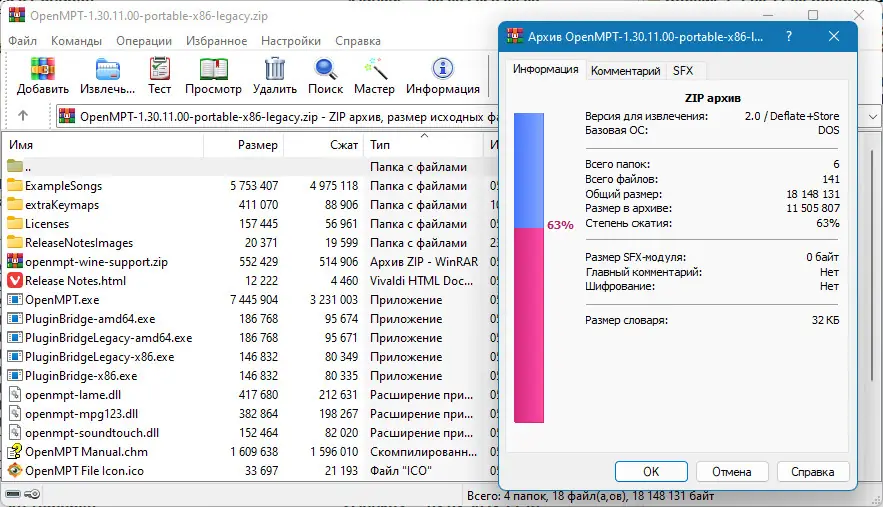Select PluginBridge-x86.exe file name

pos(81,376)
